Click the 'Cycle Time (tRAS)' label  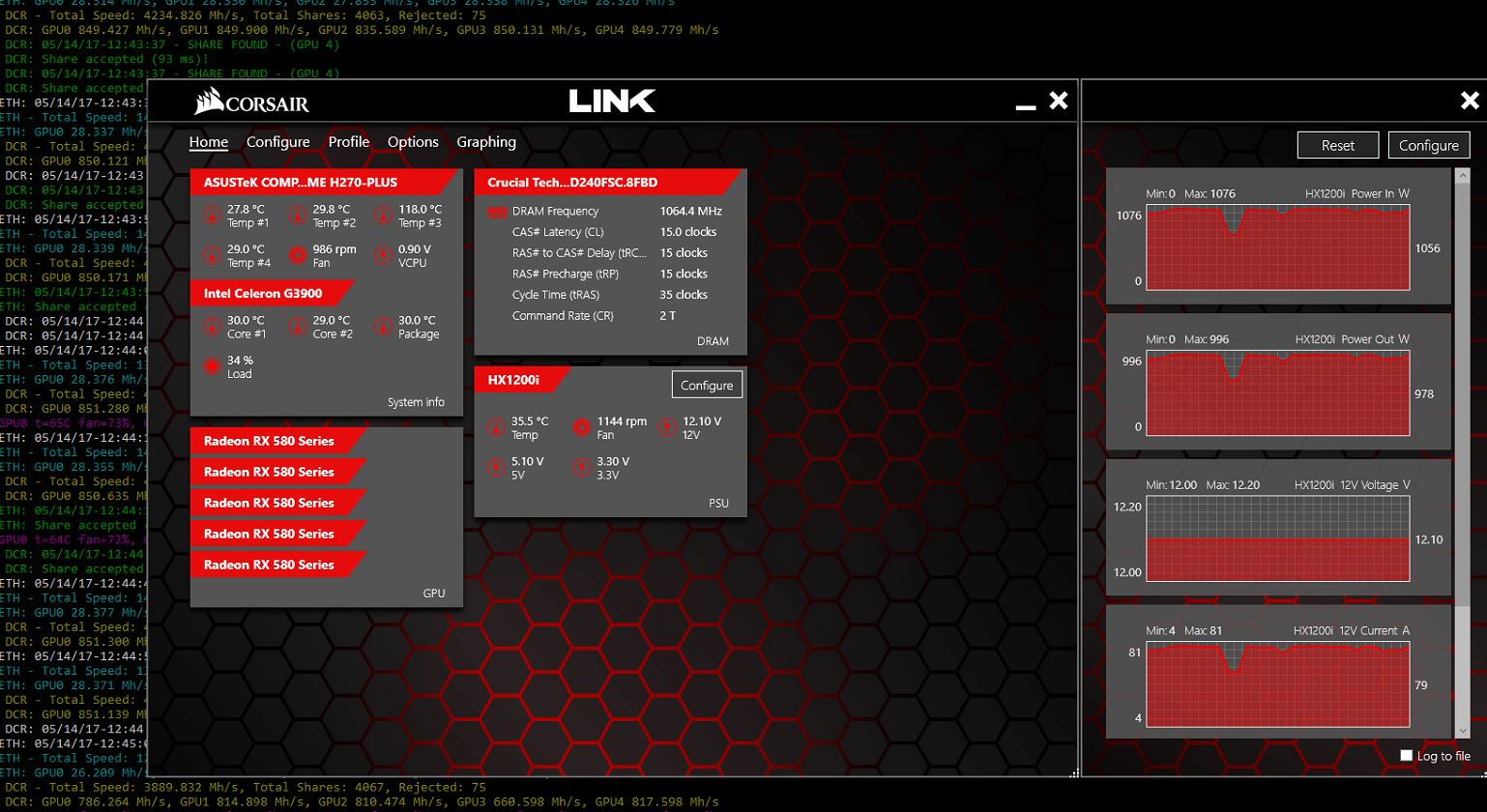pyautogui.click(x=556, y=295)
